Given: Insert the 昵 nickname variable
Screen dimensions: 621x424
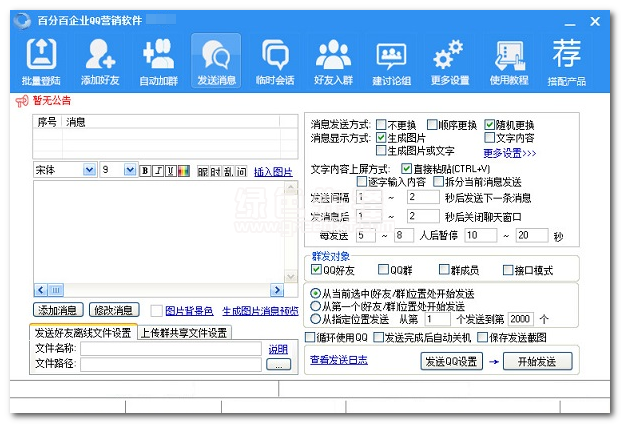Looking at the screenshot, I should (203, 171).
